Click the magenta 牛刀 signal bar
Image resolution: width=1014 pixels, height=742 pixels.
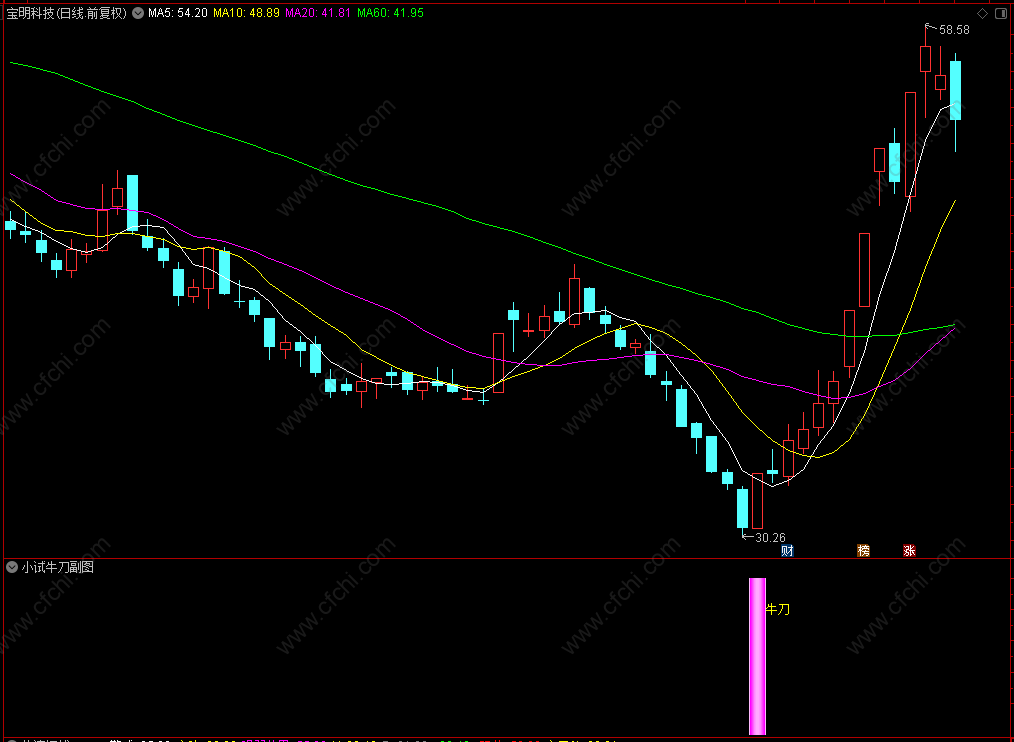757,656
